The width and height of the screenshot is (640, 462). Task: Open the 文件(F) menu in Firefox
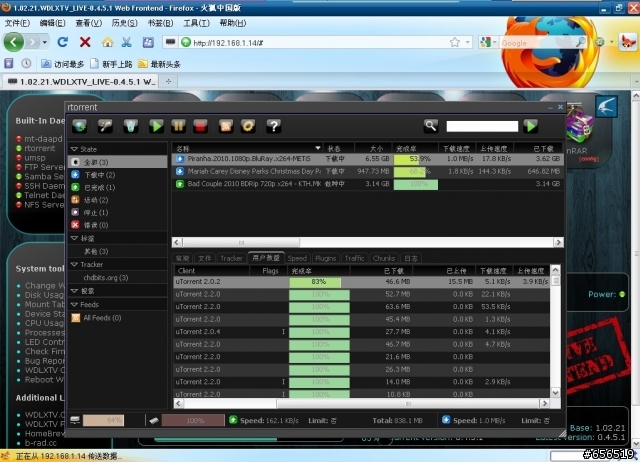coord(17,23)
